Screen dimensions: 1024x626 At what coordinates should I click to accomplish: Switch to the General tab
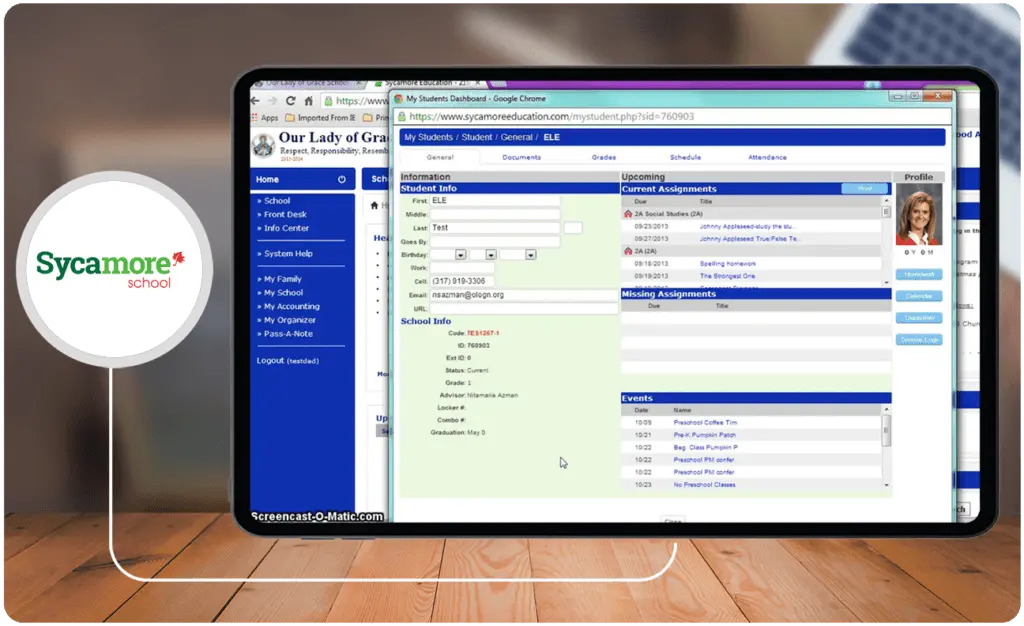[x=440, y=157]
